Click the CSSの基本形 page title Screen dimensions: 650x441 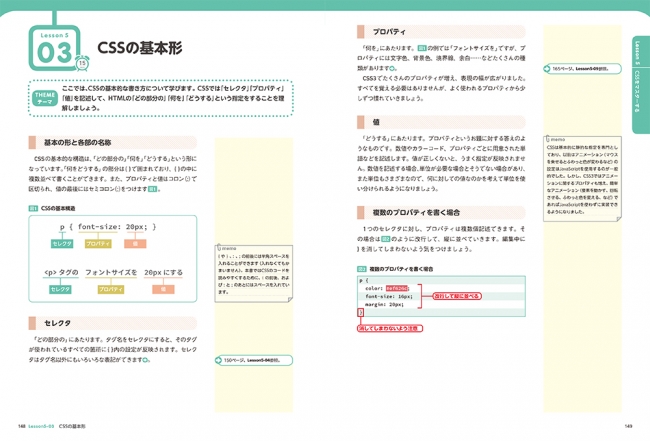coord(138,48)
